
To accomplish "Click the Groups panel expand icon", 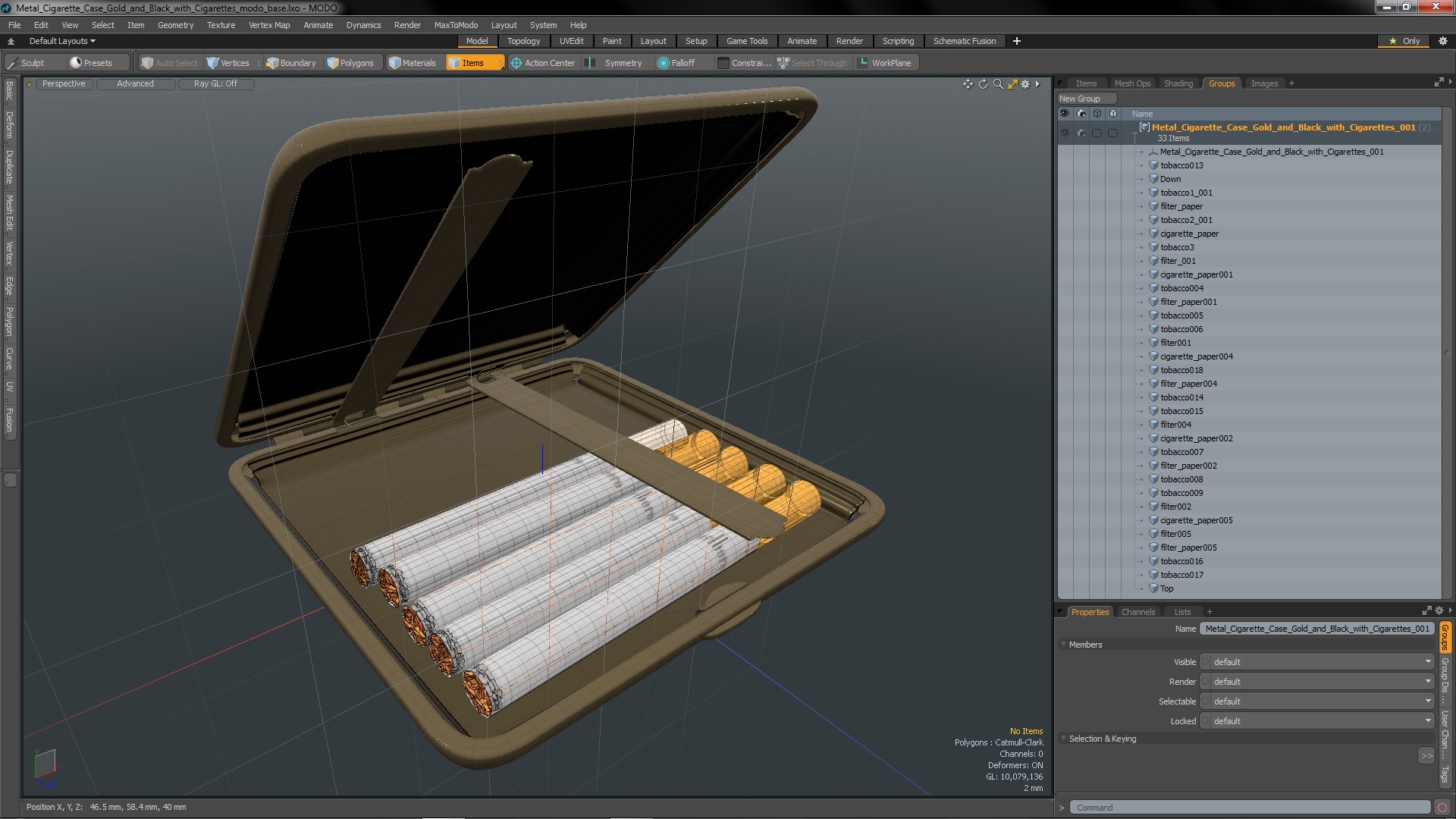I will point(1439,83).
